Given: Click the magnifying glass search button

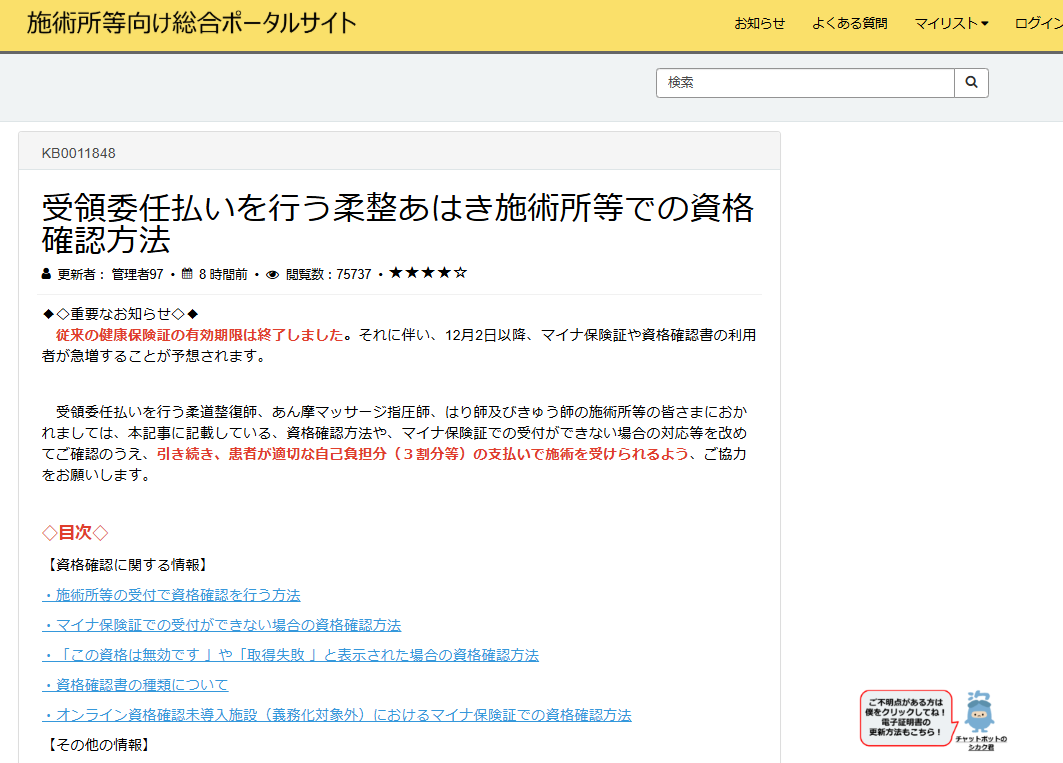Looking at the screenshot, I should [x=971, y=83].
